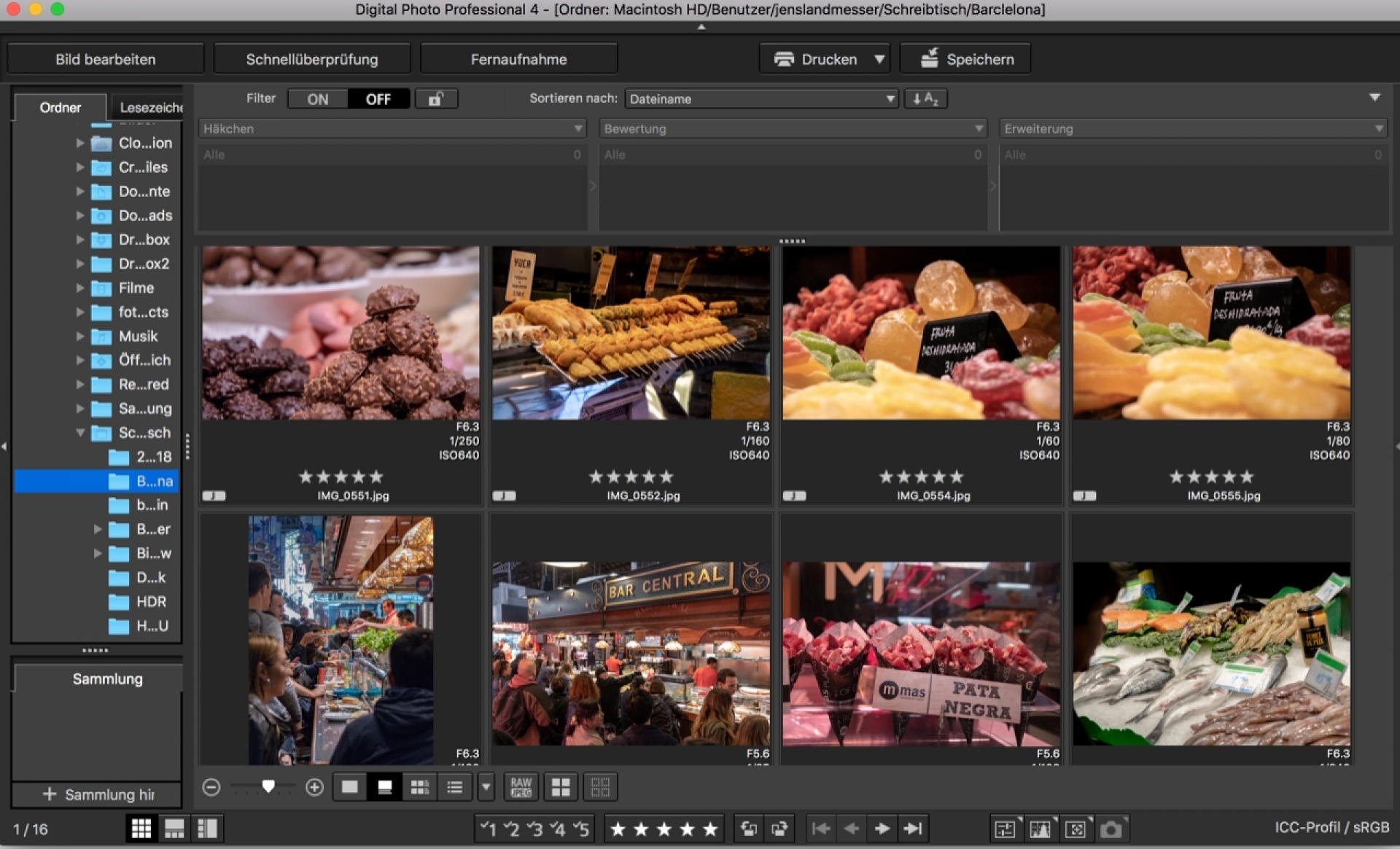Zoom in thumbnails with the plus icon
The image size is (1400, 849).
pyautogui.click(x=314, y=787)
